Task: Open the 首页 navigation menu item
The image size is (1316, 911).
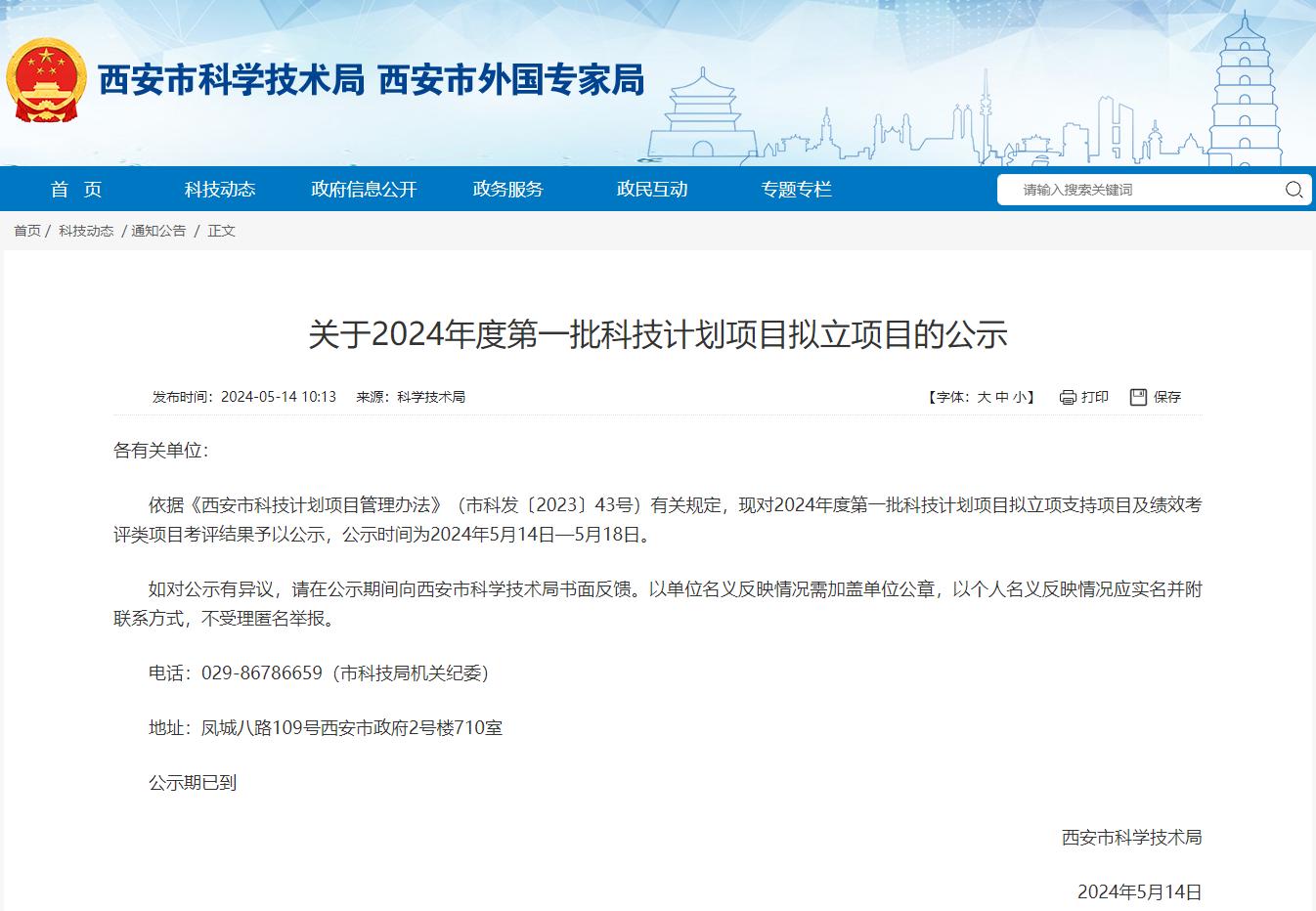Action: (76, 190)
